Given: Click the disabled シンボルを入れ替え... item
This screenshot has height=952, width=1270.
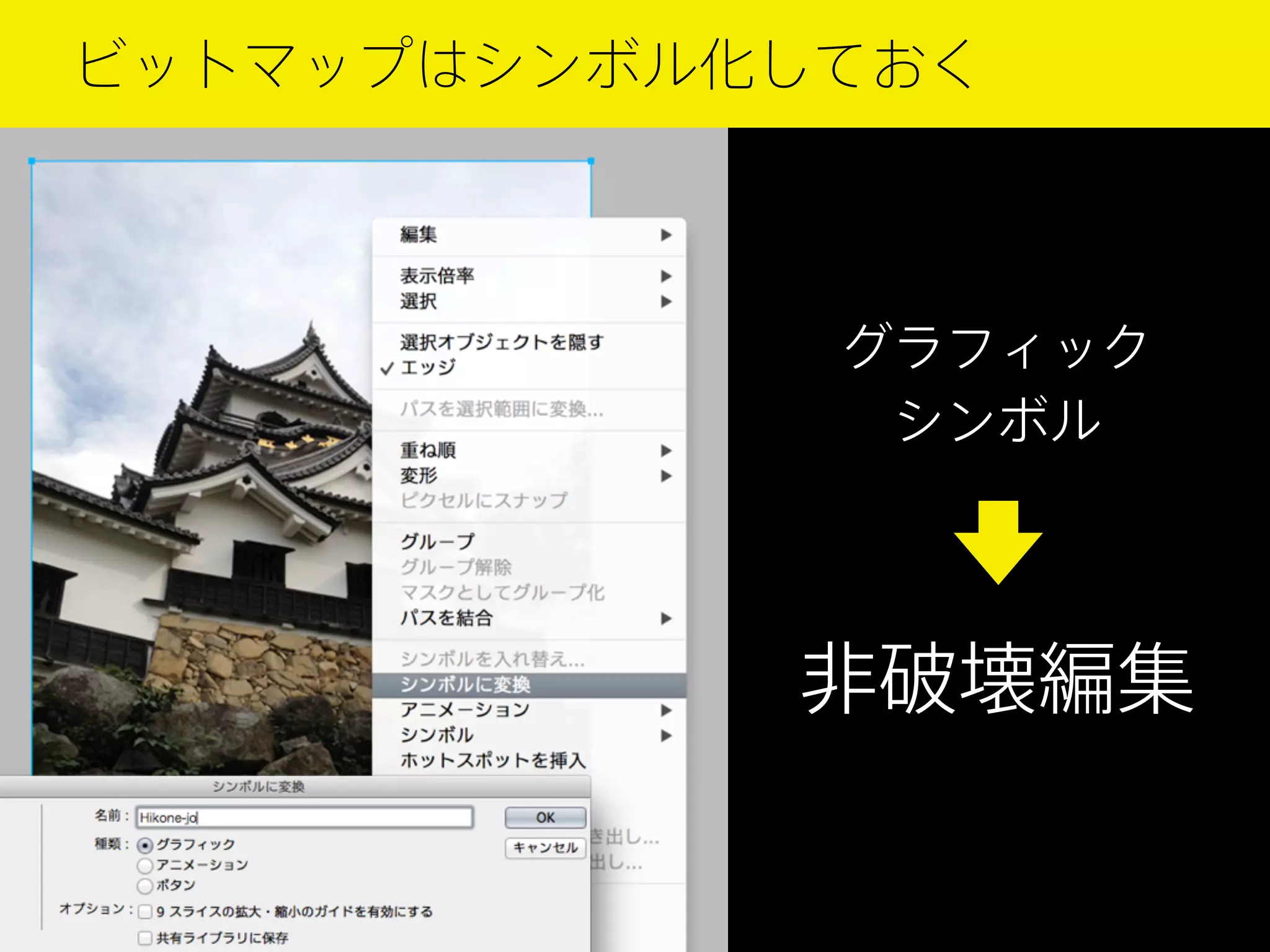Looking at the screenshot, I should [529, 659].
